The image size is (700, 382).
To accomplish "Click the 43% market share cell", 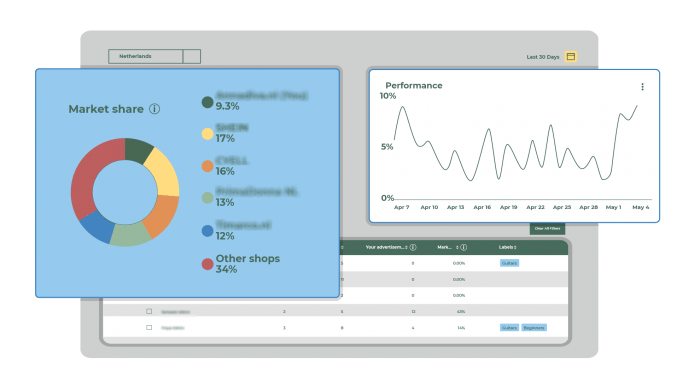I will 461,311.
